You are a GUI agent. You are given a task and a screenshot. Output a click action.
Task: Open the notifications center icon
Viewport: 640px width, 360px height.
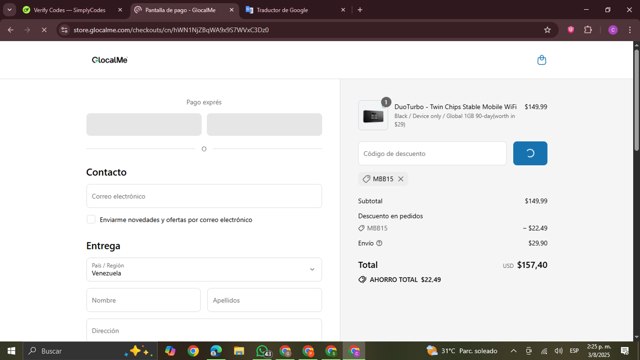[x=625, y=351]
